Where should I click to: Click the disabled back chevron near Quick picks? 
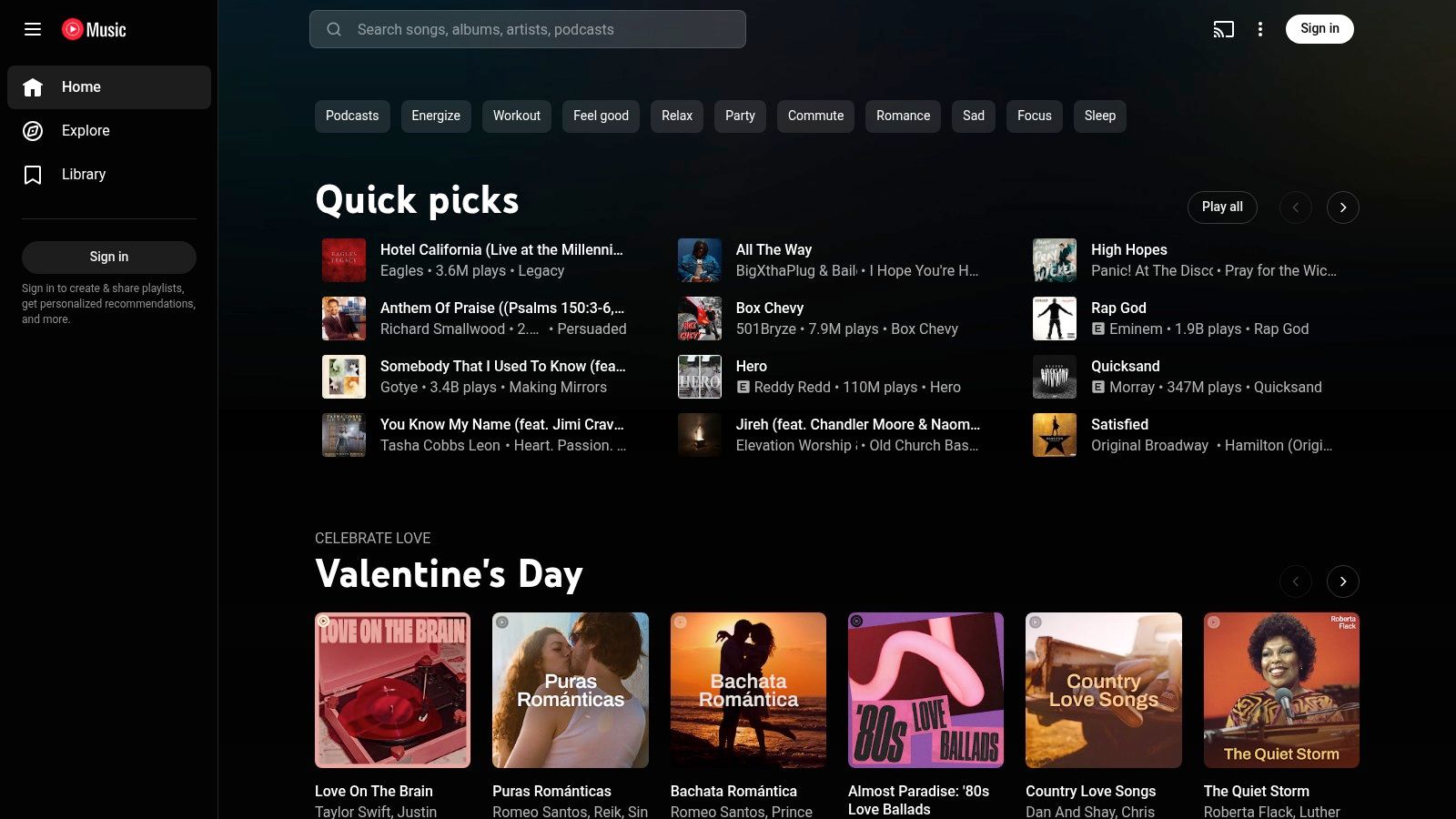point(1296,207)
